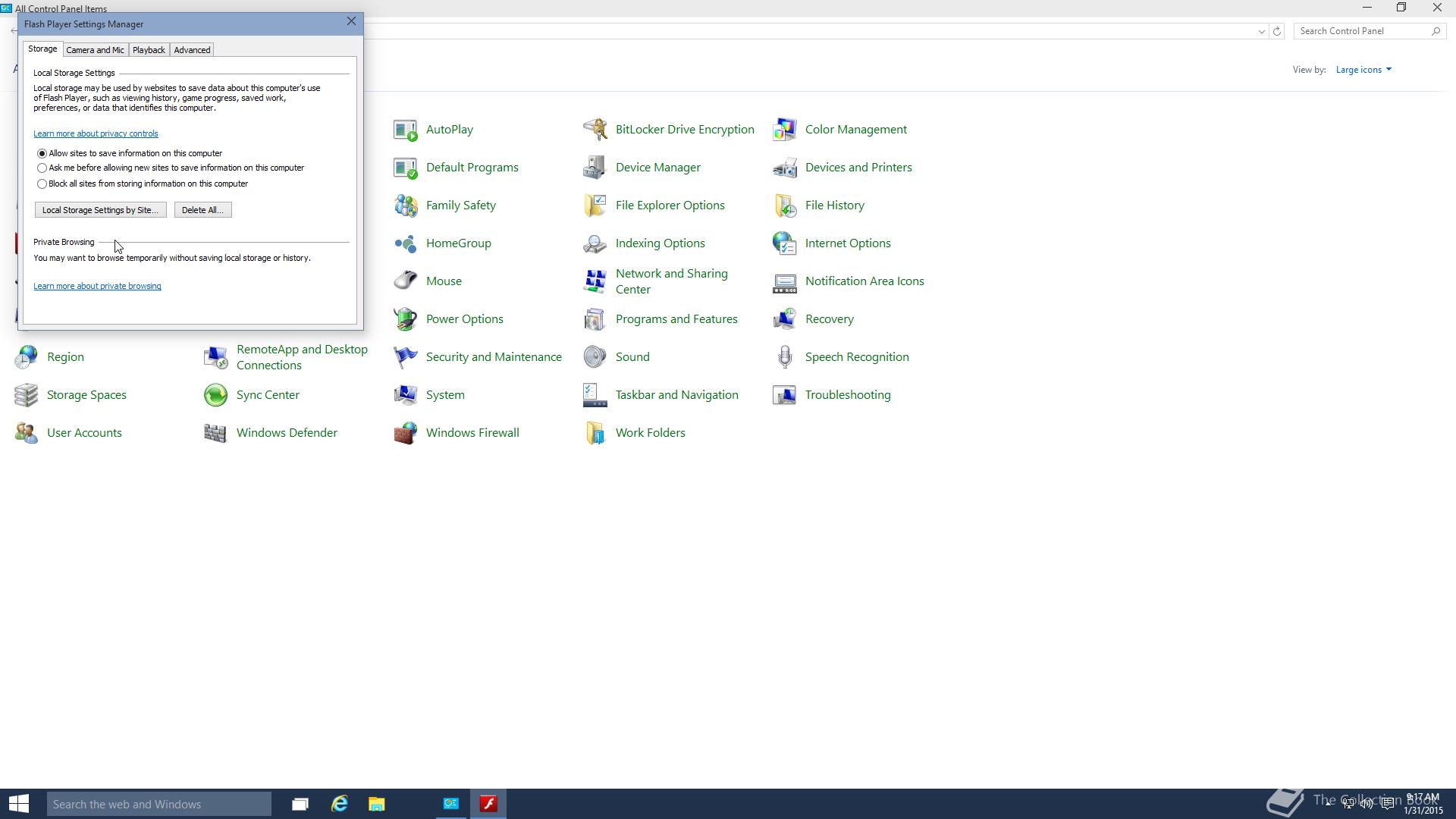
Task: Click the Sync Center green icon
Action: tap(215, 395)
